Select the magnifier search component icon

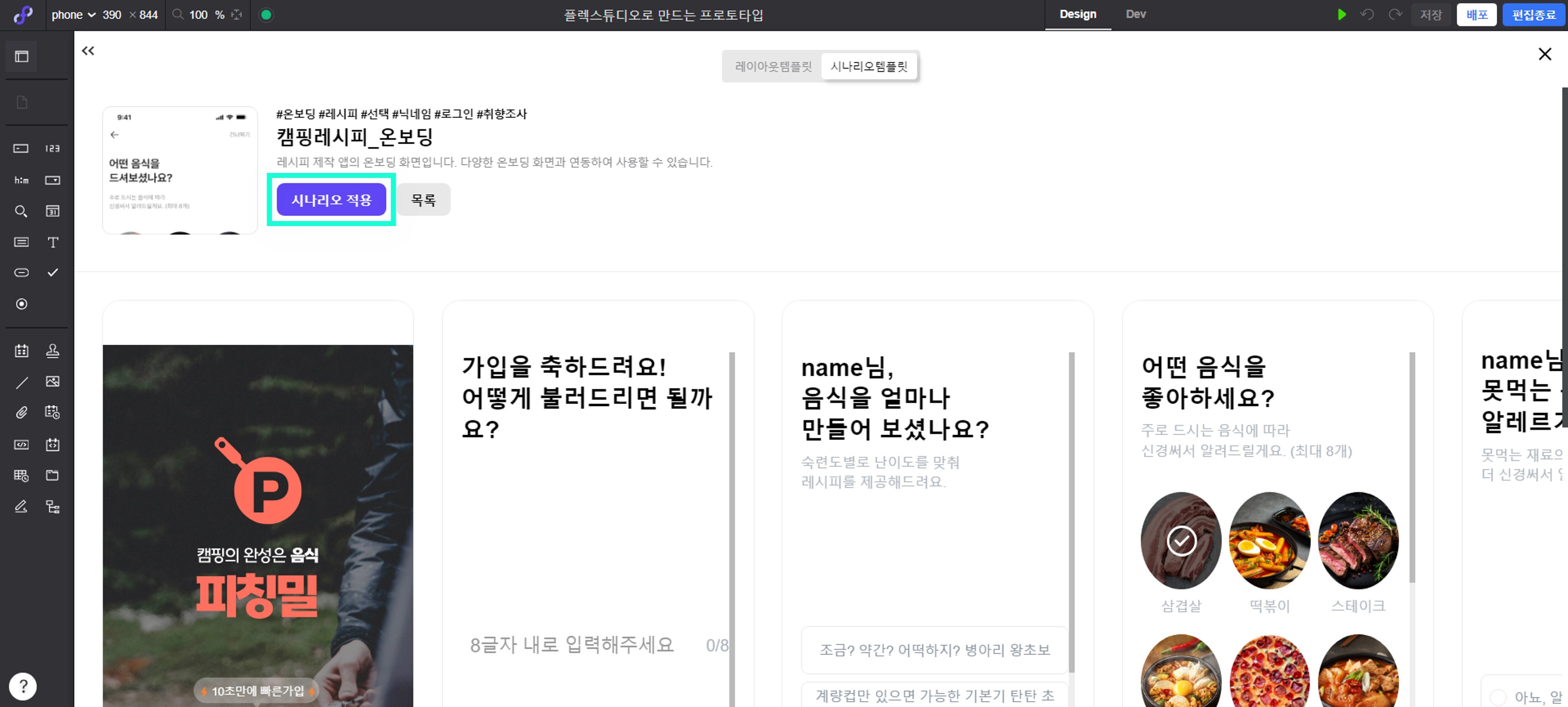21,211
